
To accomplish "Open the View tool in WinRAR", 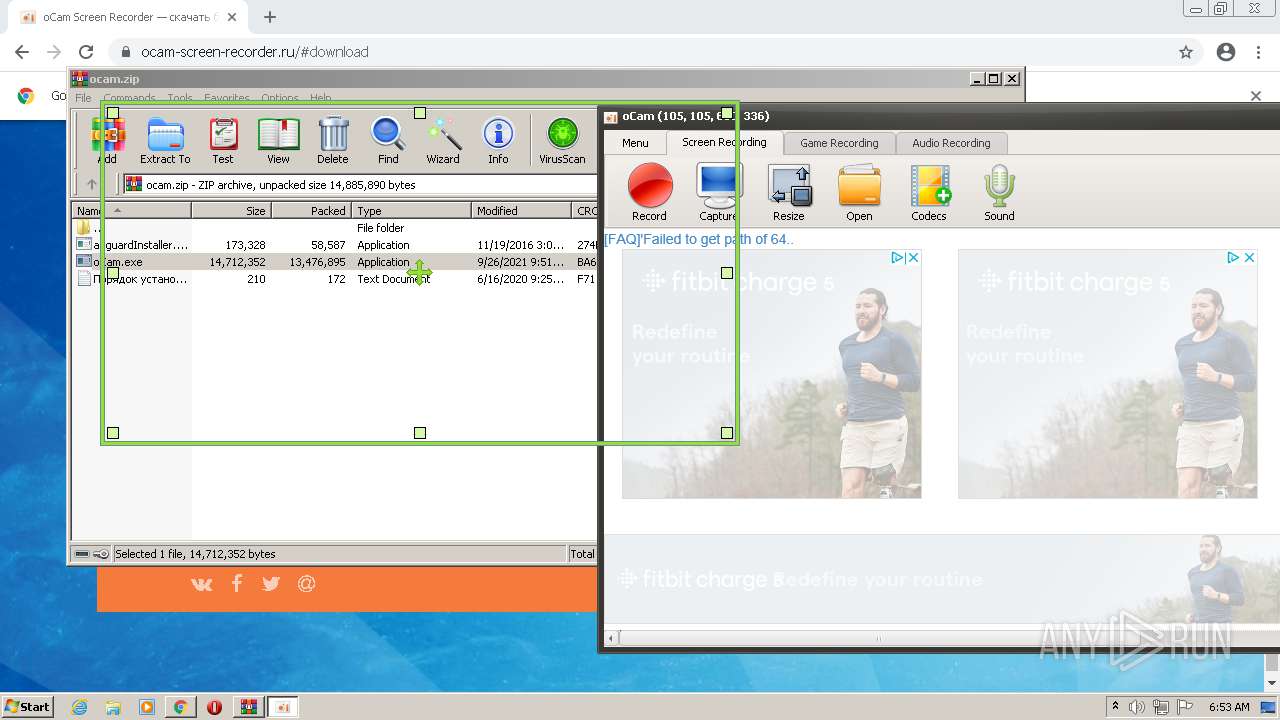I will pos(278,140).
